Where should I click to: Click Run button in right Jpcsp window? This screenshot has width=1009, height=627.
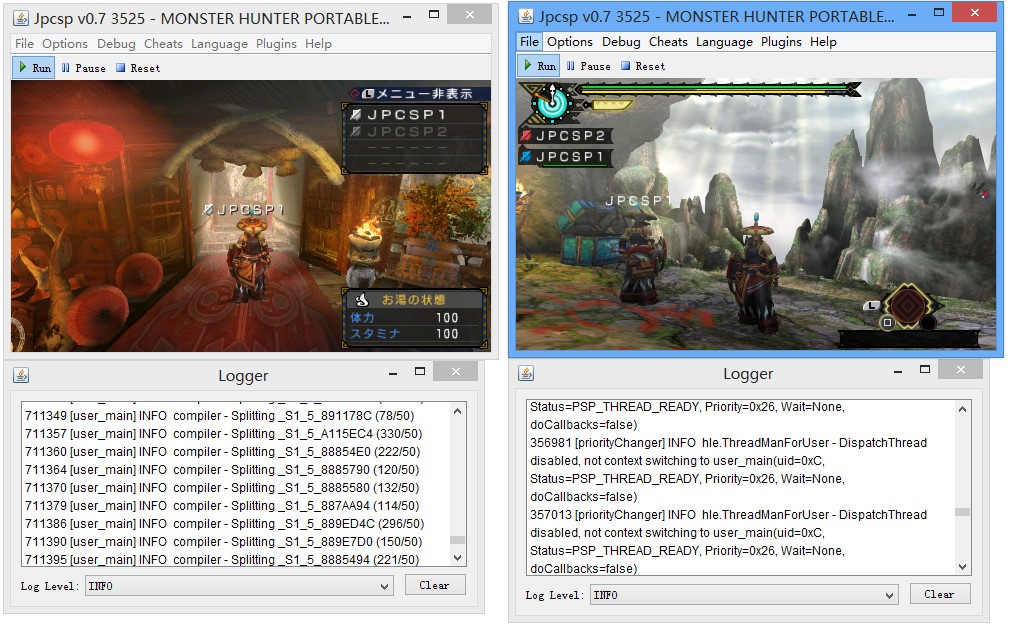click(538, 66)
